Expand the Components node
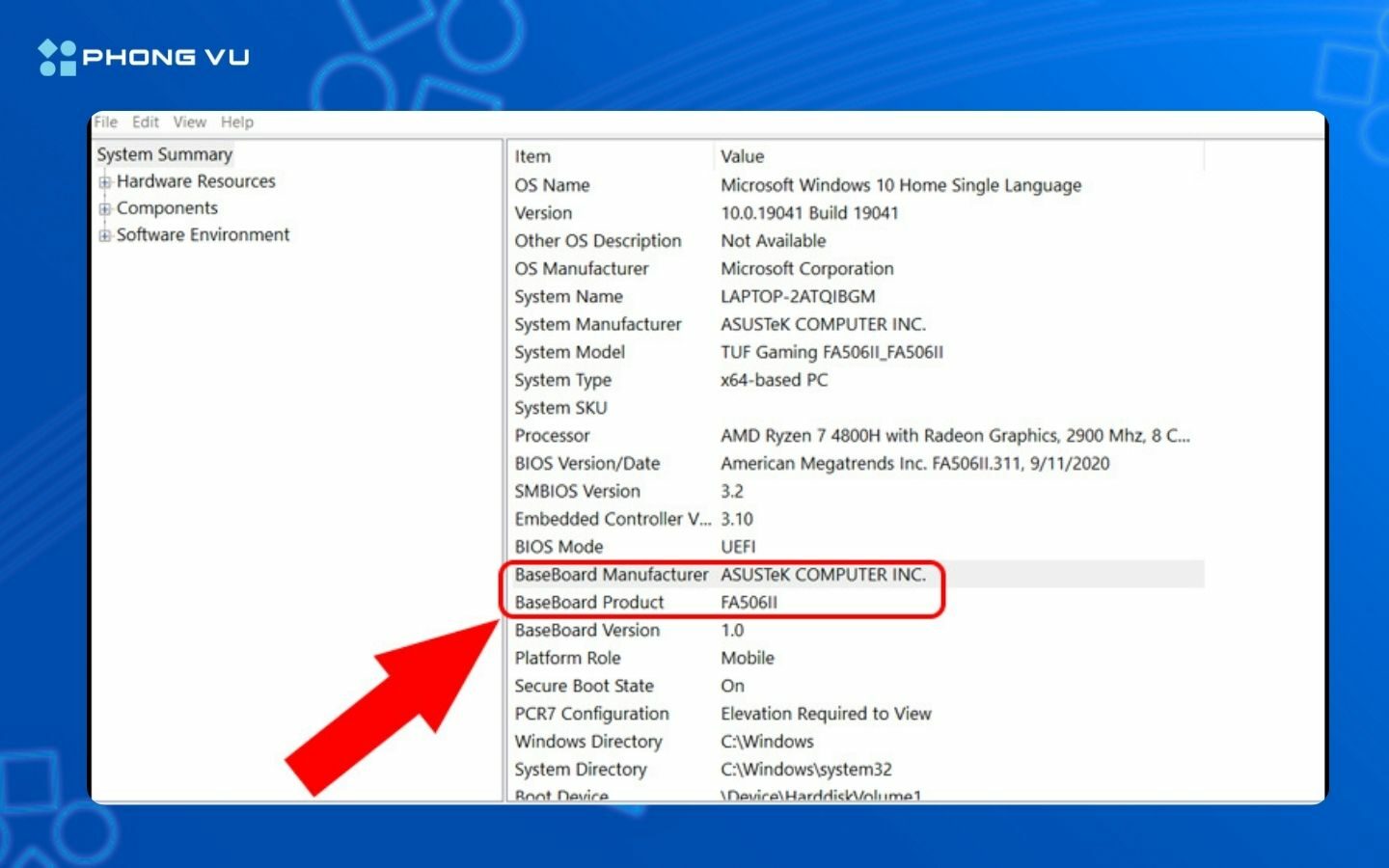The height and width of the screenshot is (868, 1389). click(104, 208)
